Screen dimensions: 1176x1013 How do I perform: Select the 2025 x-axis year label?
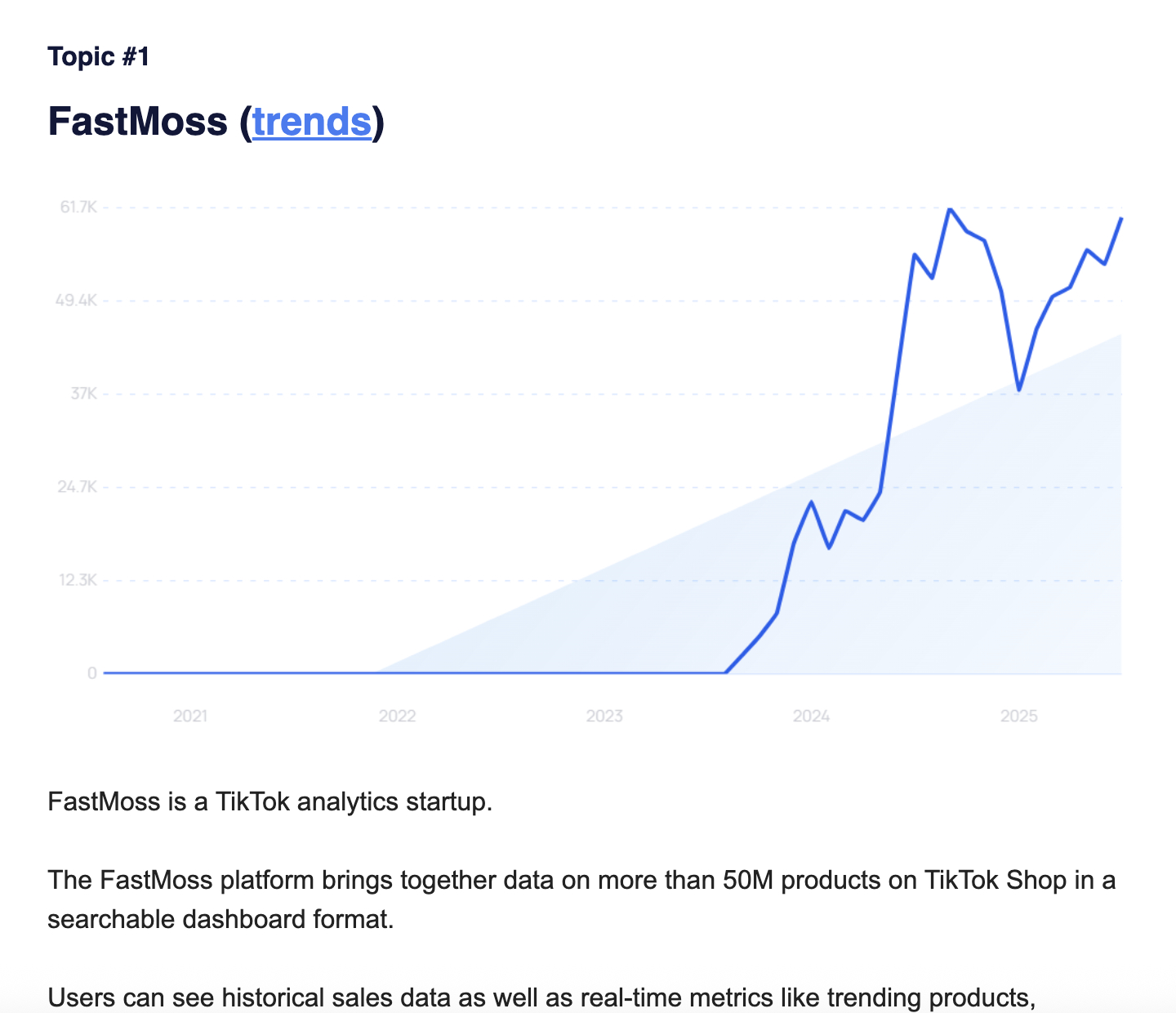click(1019, 716)
